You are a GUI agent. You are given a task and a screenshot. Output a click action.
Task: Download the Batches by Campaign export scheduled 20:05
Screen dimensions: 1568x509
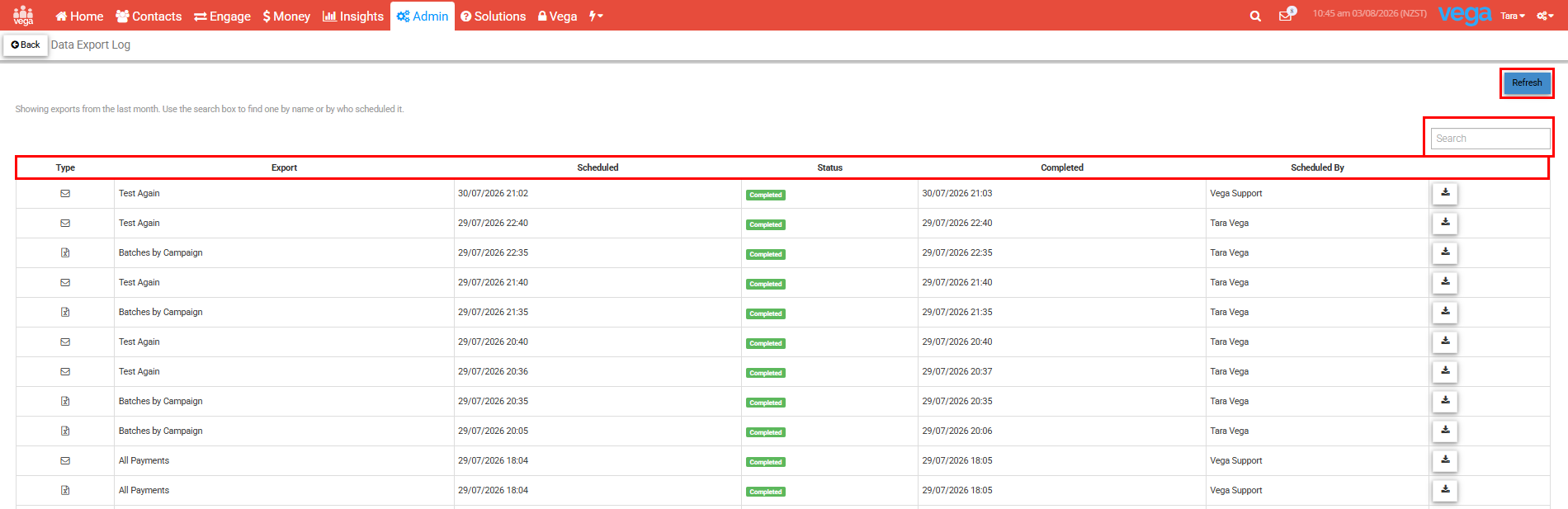pos(1445,431)
